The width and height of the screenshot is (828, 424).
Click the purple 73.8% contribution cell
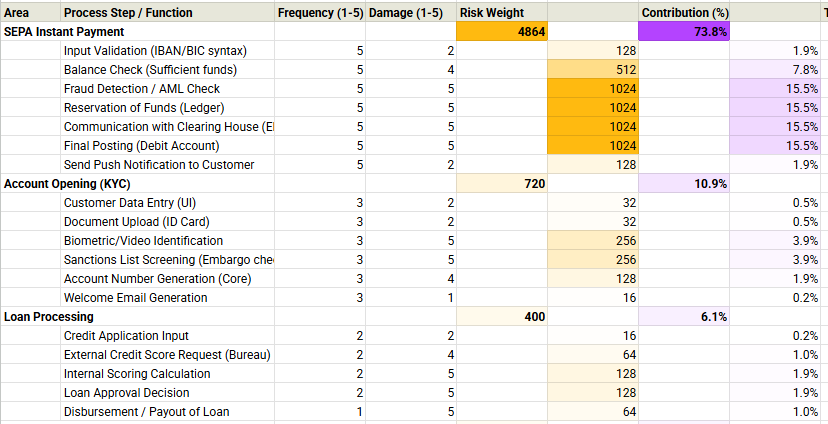684,32
